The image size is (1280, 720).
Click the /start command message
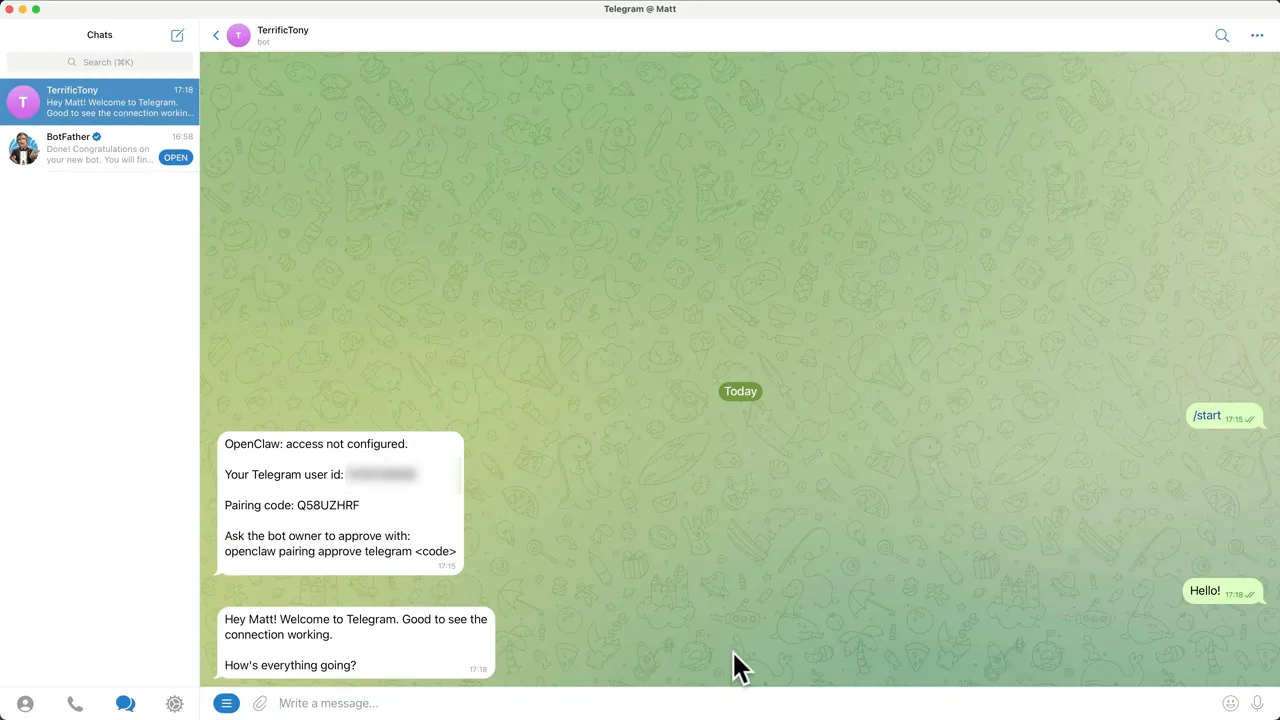[1226, 416]
